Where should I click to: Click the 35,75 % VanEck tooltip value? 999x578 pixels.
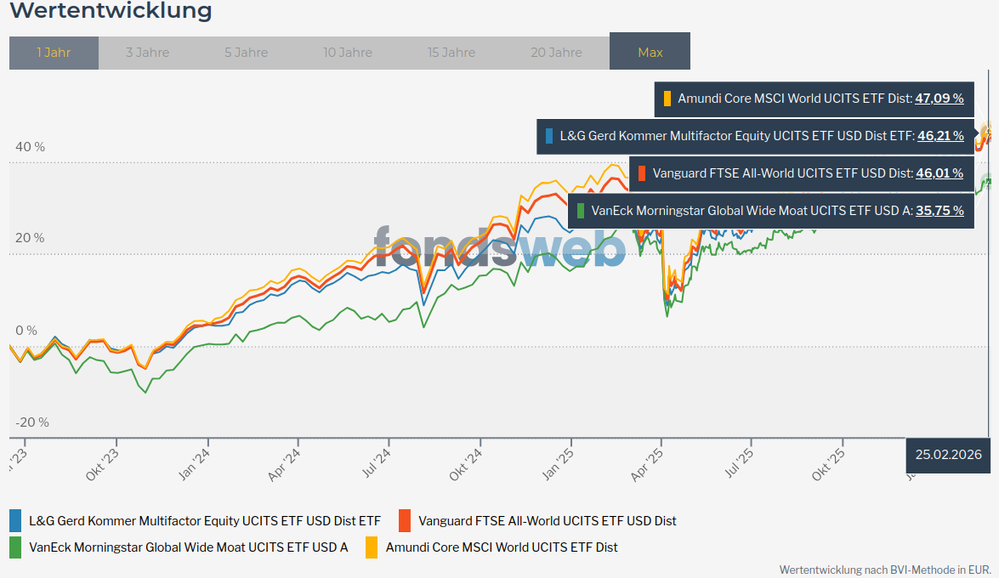pos(939,211)
